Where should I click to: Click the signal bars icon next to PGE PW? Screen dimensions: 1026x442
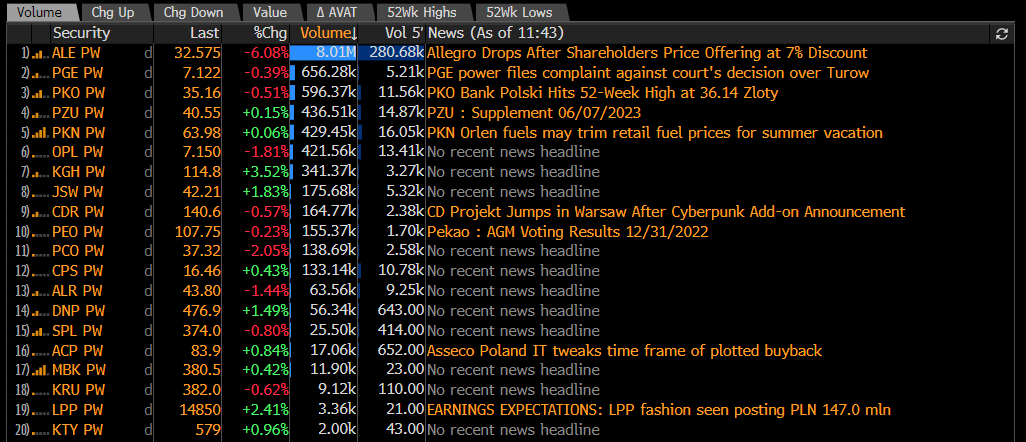pyautogui.click(x=40, y=74)
